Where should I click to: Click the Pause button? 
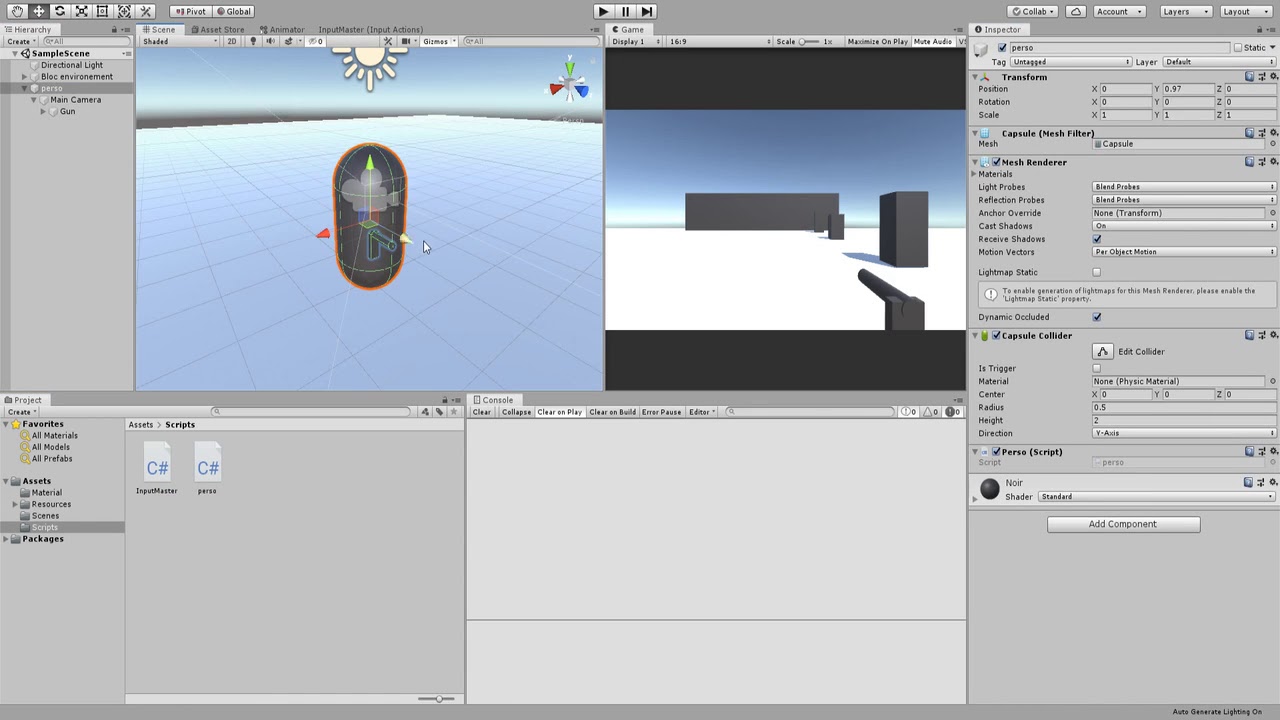tap(625, 11)
